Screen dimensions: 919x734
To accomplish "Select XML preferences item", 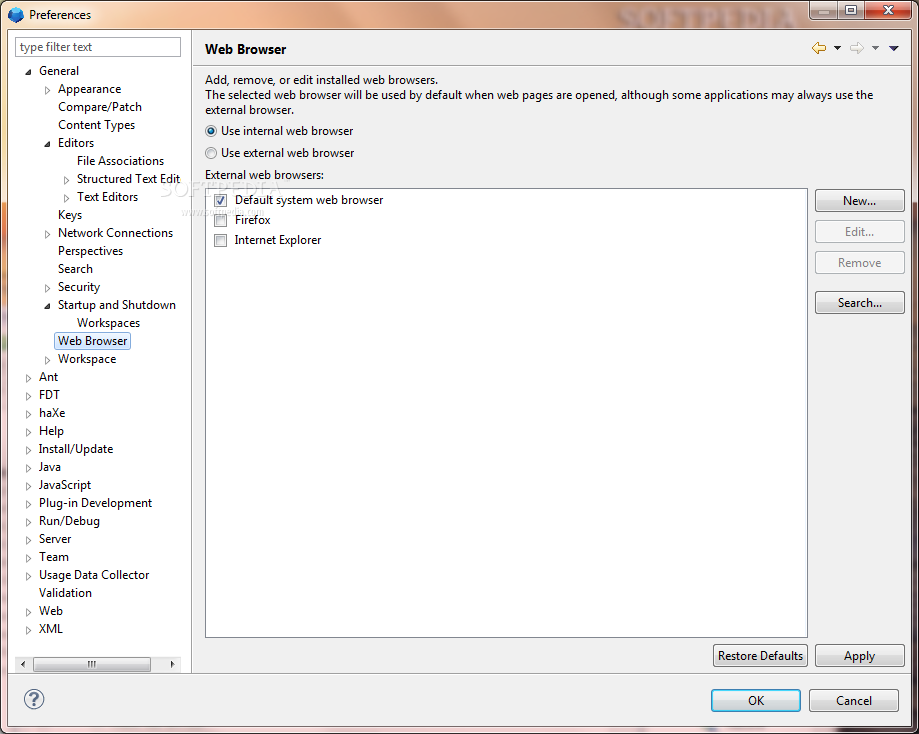I will 50,629.
